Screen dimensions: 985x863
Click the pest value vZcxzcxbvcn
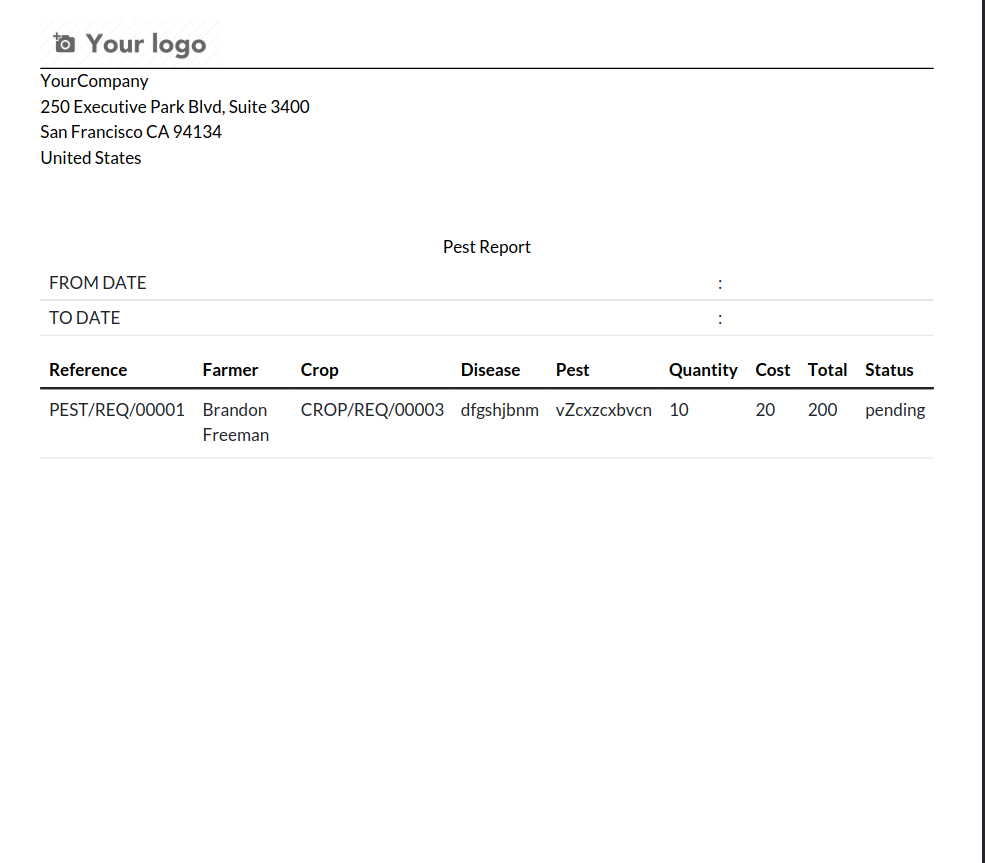point(603,410)
